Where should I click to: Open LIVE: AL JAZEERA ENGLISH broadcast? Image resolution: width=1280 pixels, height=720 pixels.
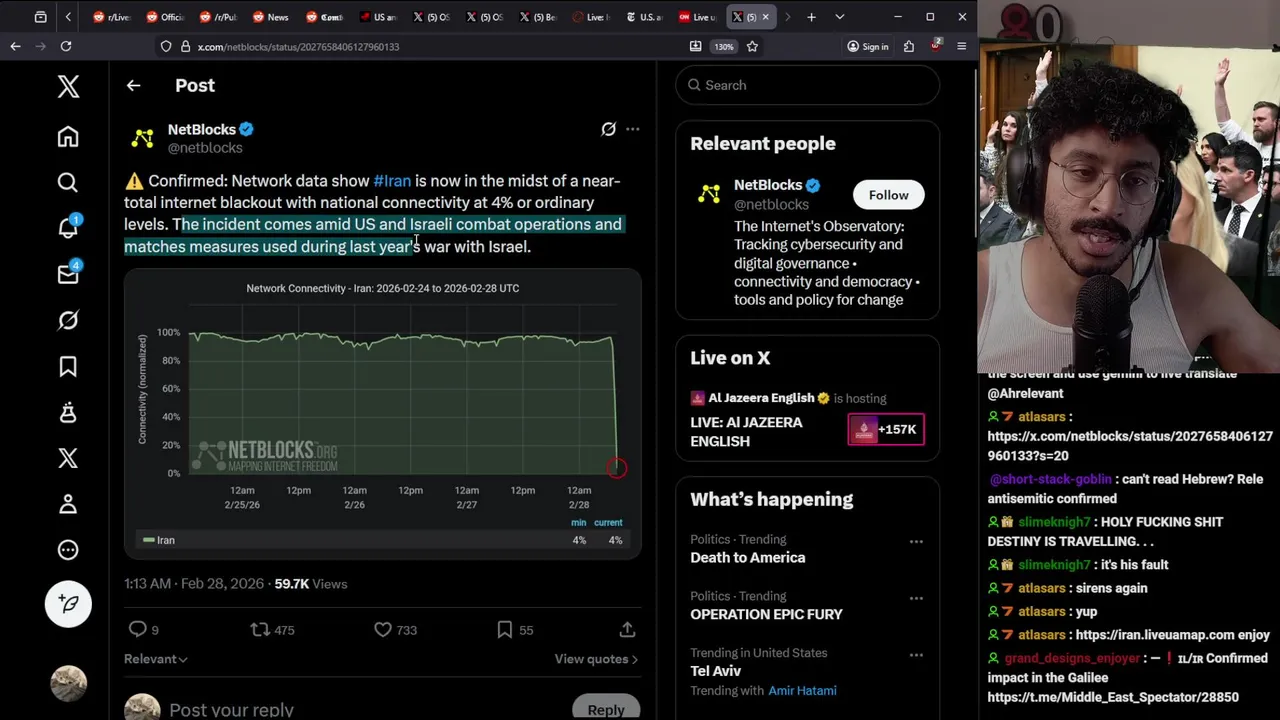click(x=746, y=432)
